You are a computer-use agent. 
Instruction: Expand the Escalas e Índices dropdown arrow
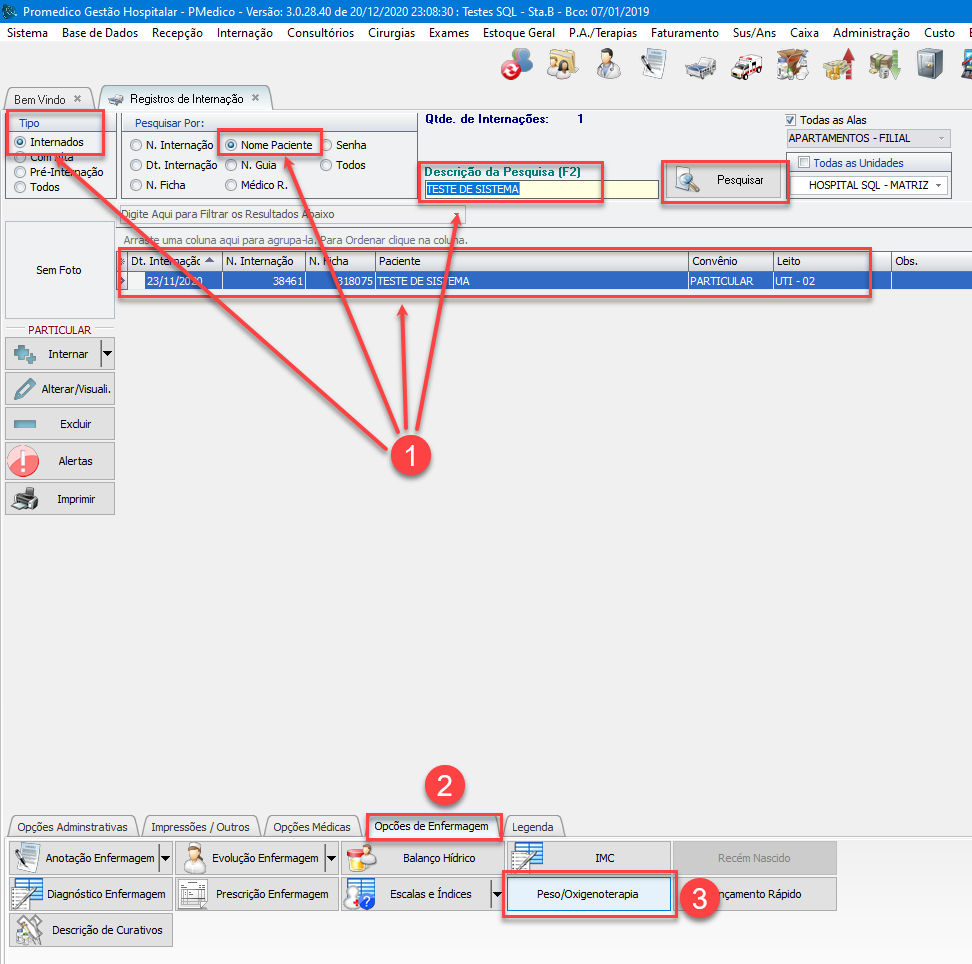(497, 894)
